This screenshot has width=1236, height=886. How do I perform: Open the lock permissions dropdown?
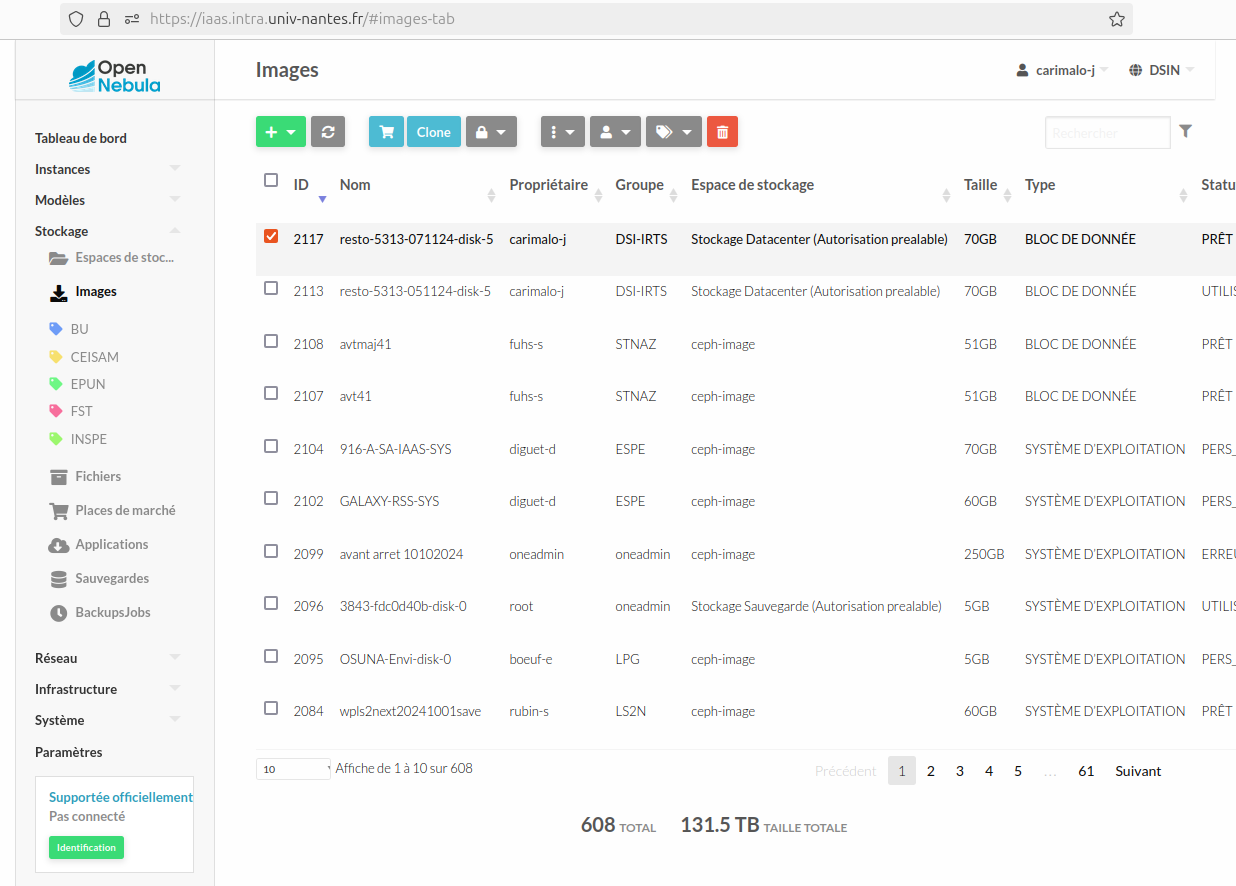[x=490, y=131]
